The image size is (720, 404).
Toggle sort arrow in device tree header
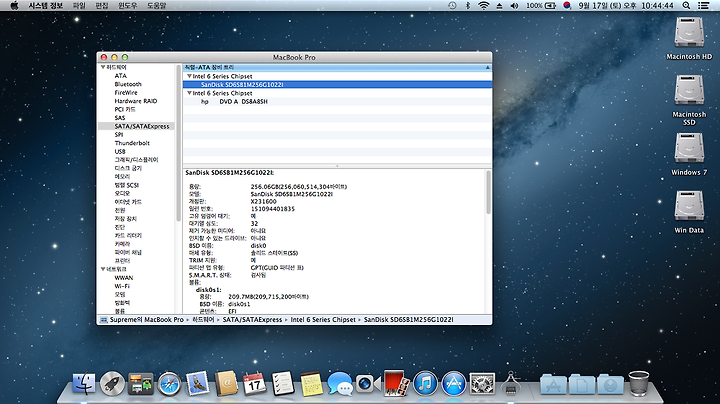pos(488,67)
